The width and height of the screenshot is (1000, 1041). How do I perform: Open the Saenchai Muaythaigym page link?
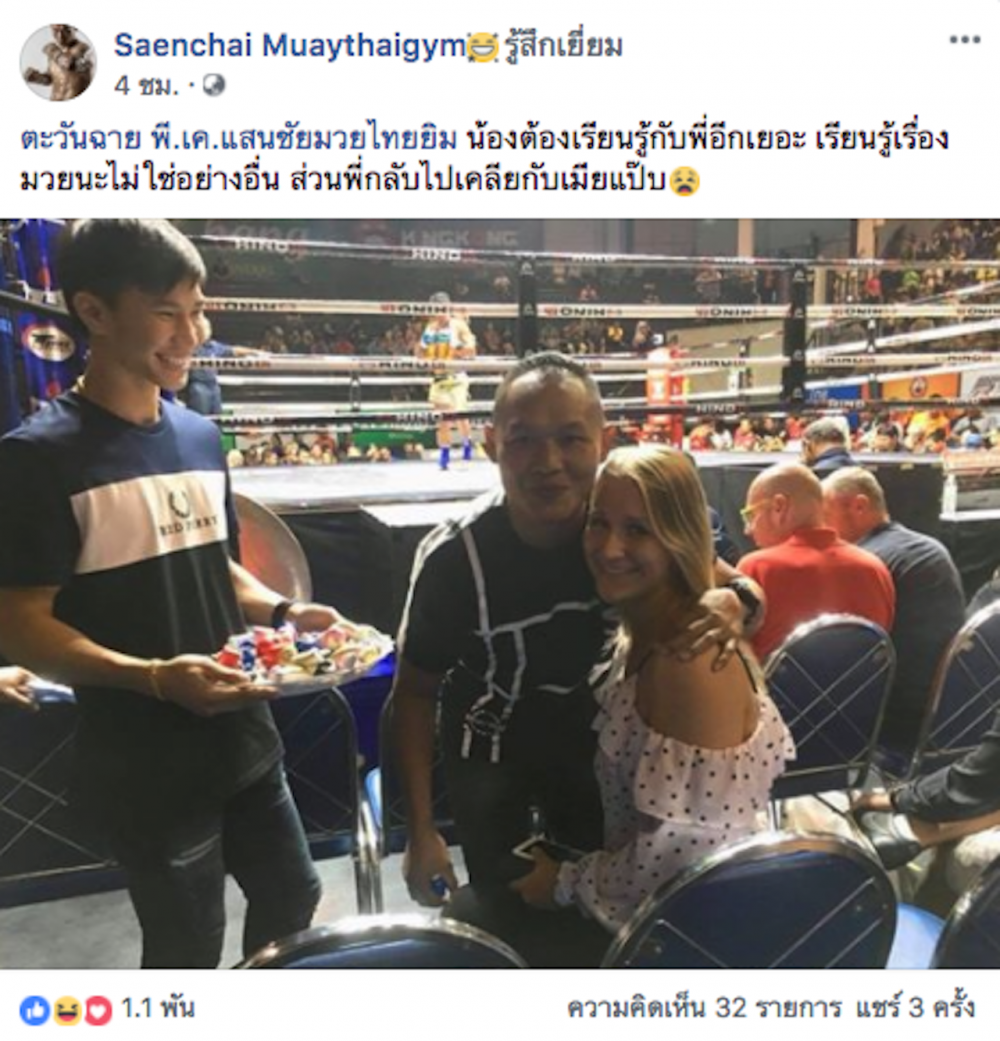click(290, 45)
